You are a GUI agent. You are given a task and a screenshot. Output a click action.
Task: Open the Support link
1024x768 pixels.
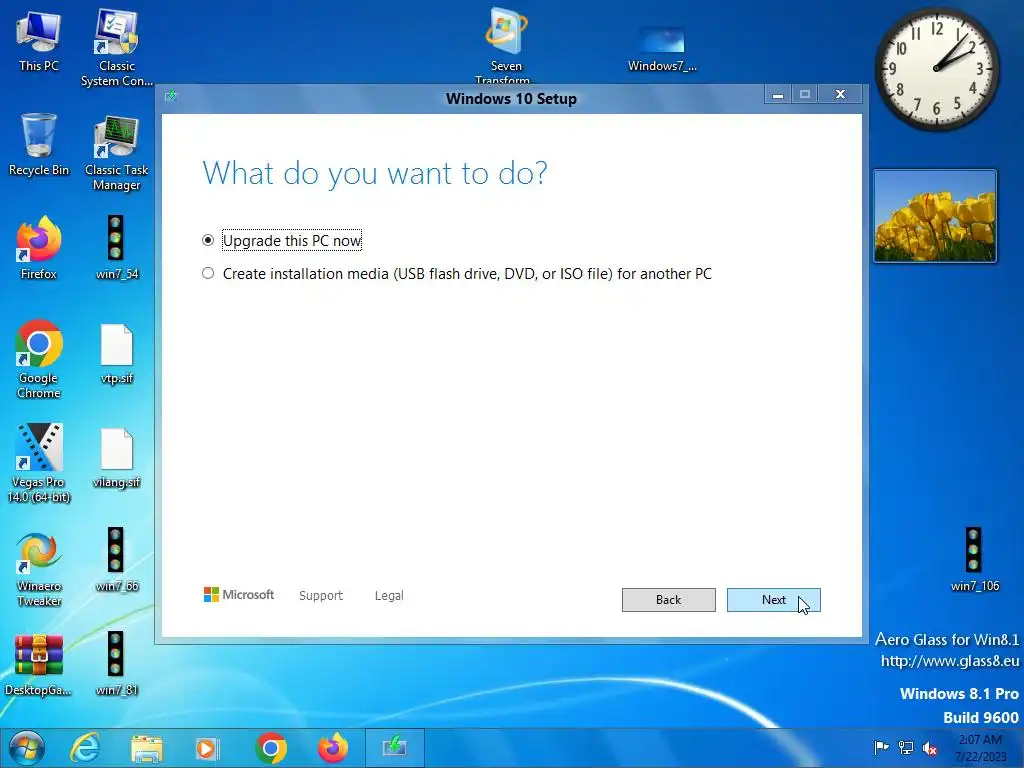point(321,596)
